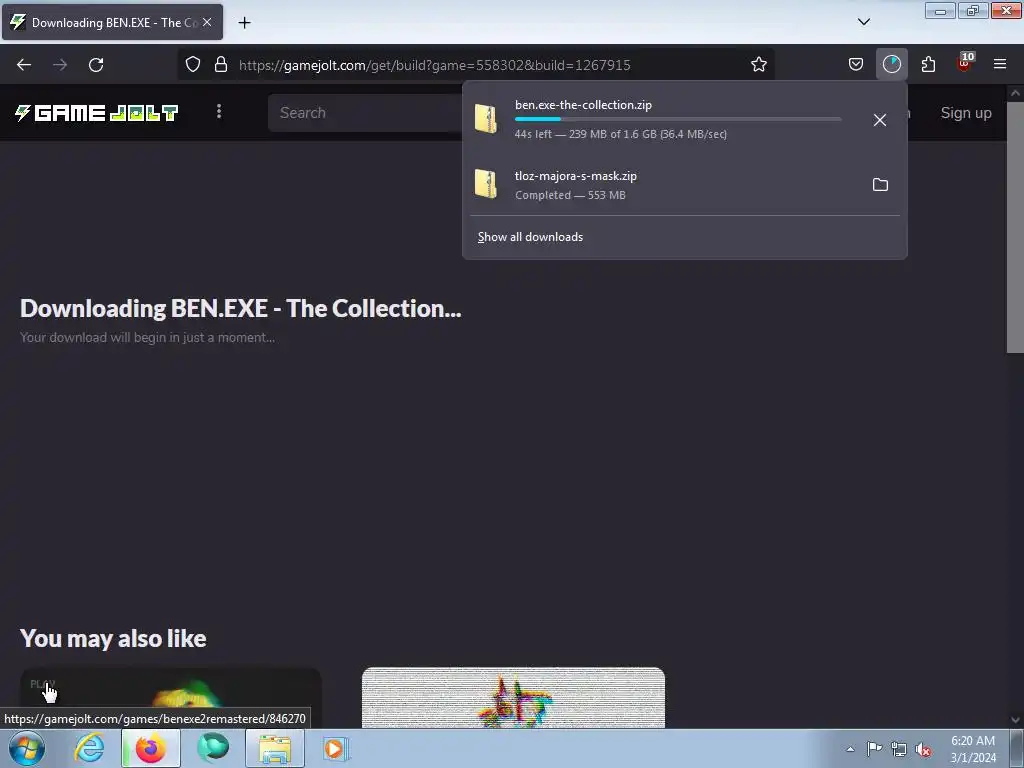
Task: Toggle the Firefox downloads panel button
Action: coord(891,65)
